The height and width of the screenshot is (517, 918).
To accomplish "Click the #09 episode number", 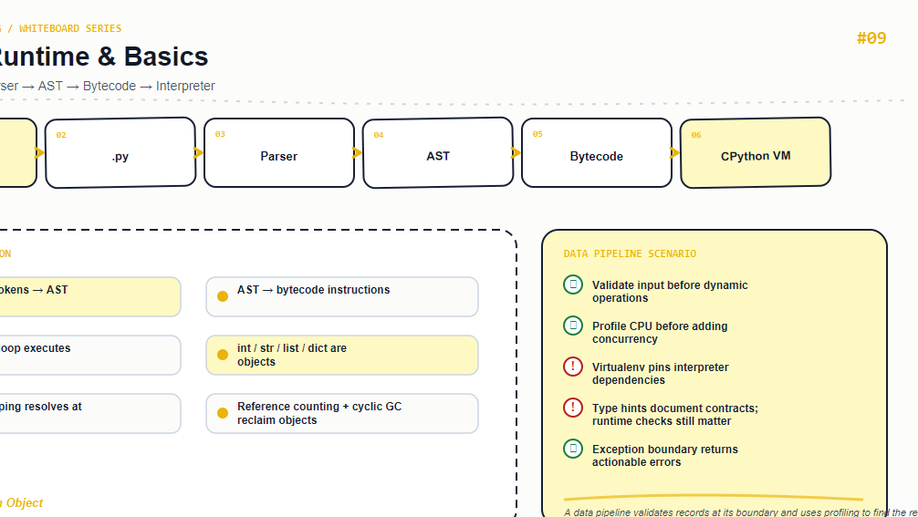I will (871, 38).
